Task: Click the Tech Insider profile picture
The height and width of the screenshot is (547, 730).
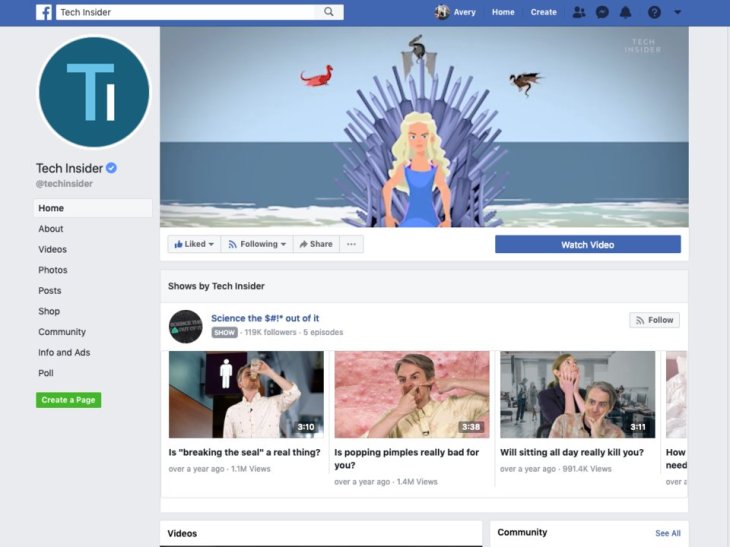Action: pyautogui.click(x=93, y=93)
